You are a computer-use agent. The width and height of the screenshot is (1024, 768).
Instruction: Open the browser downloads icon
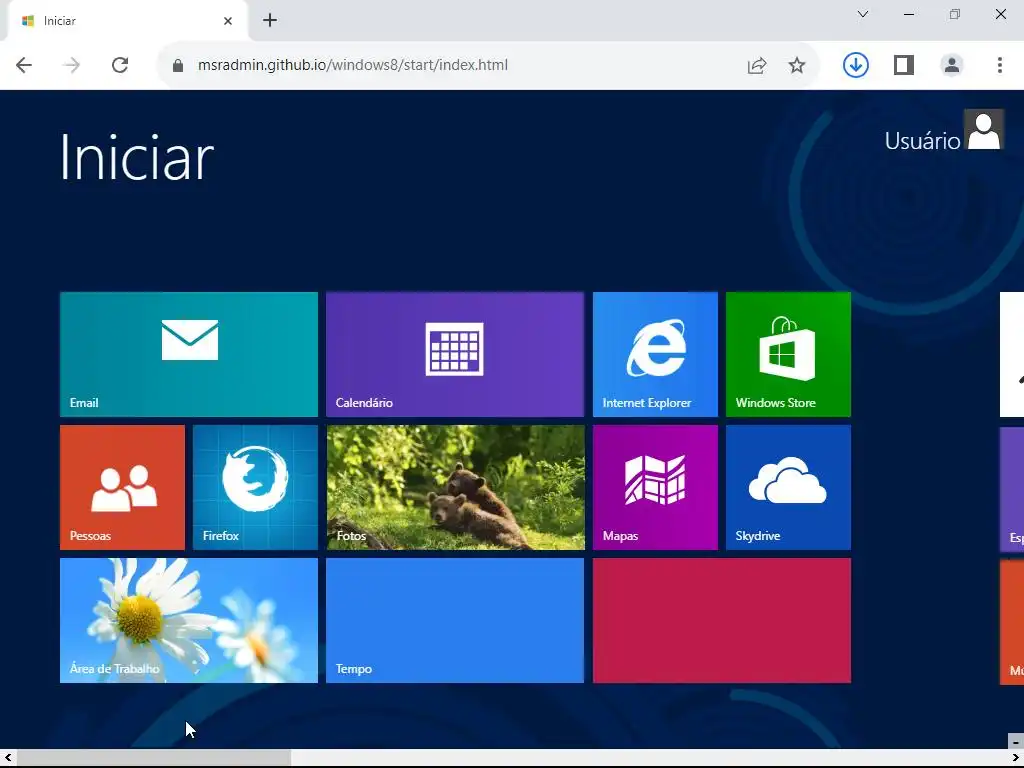(x=856, y=65)
